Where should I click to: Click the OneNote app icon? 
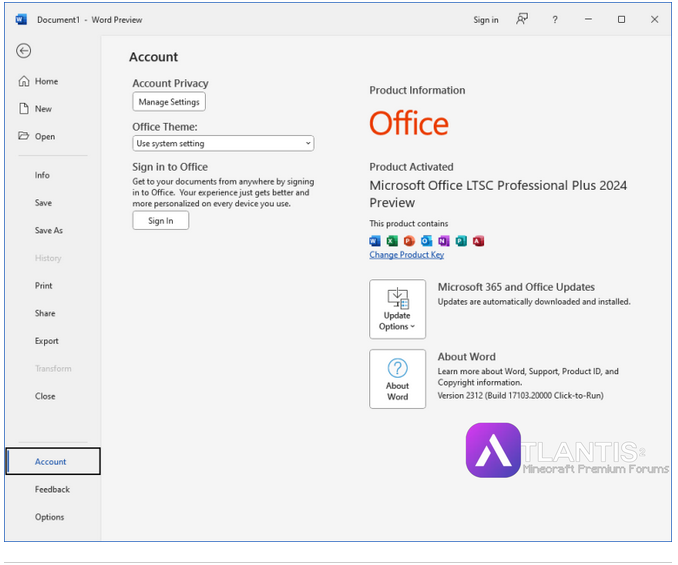[444, 241]
